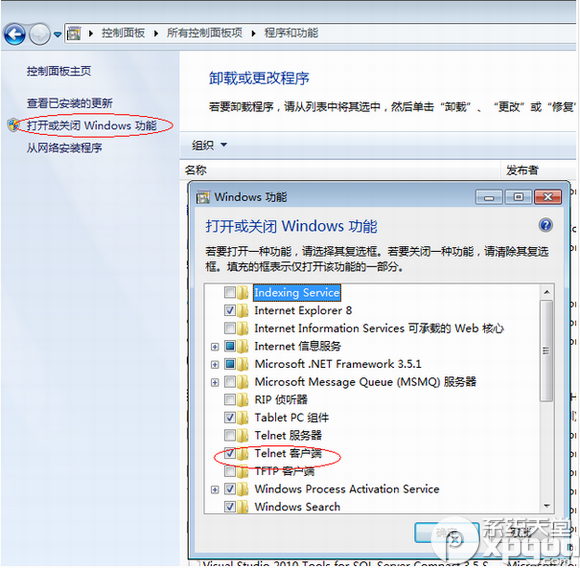Click the Telnet 服务器 folder icon
This screenshot has width=580, height=568.
243,435
